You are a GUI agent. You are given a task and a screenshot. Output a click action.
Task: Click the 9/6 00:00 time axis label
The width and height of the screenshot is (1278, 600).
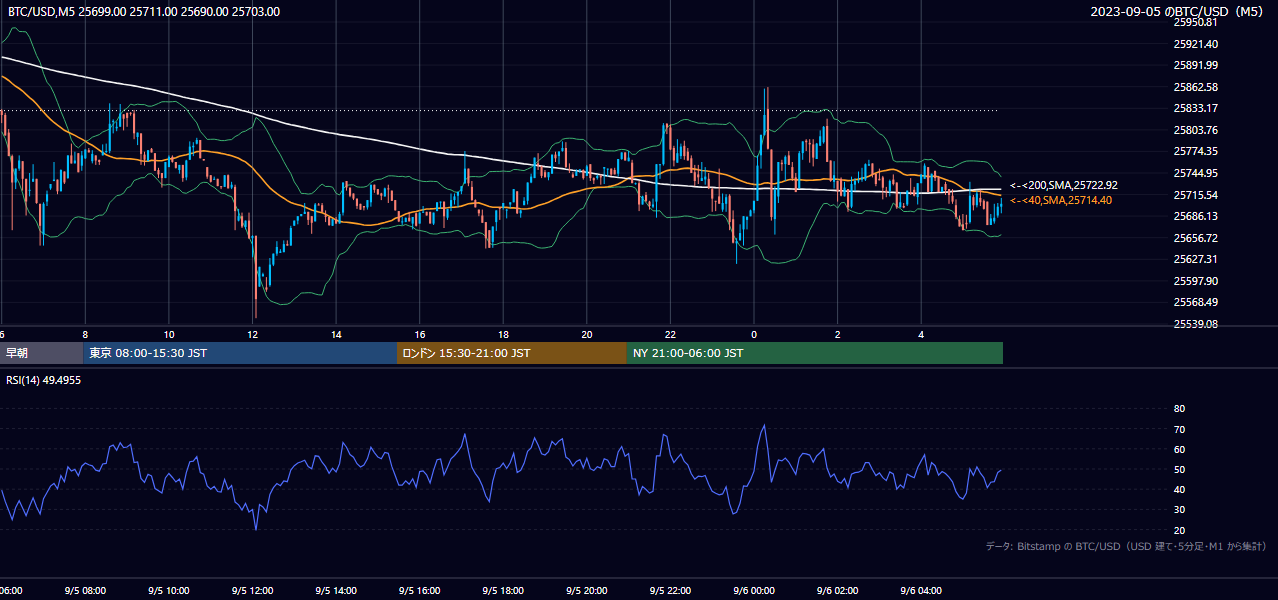coord(754,591)
